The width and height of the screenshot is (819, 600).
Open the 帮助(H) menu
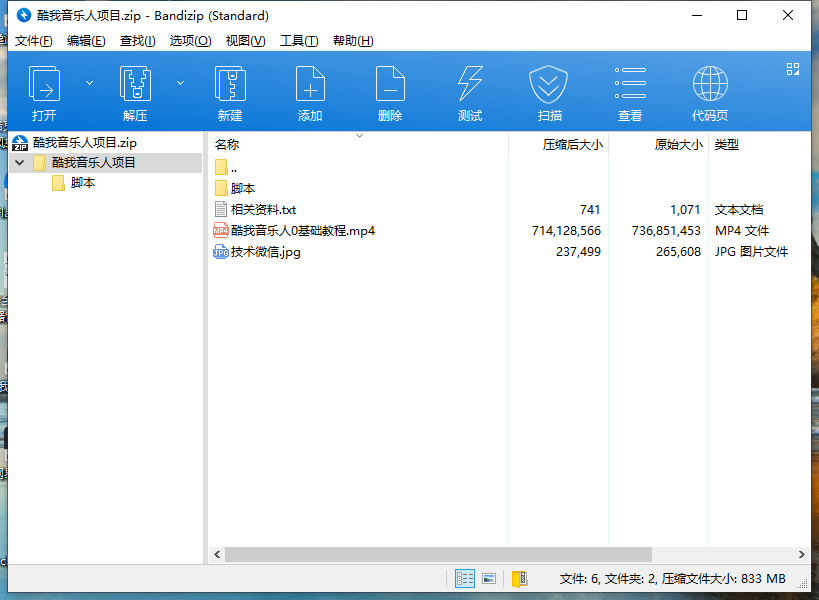click(353, 41)
